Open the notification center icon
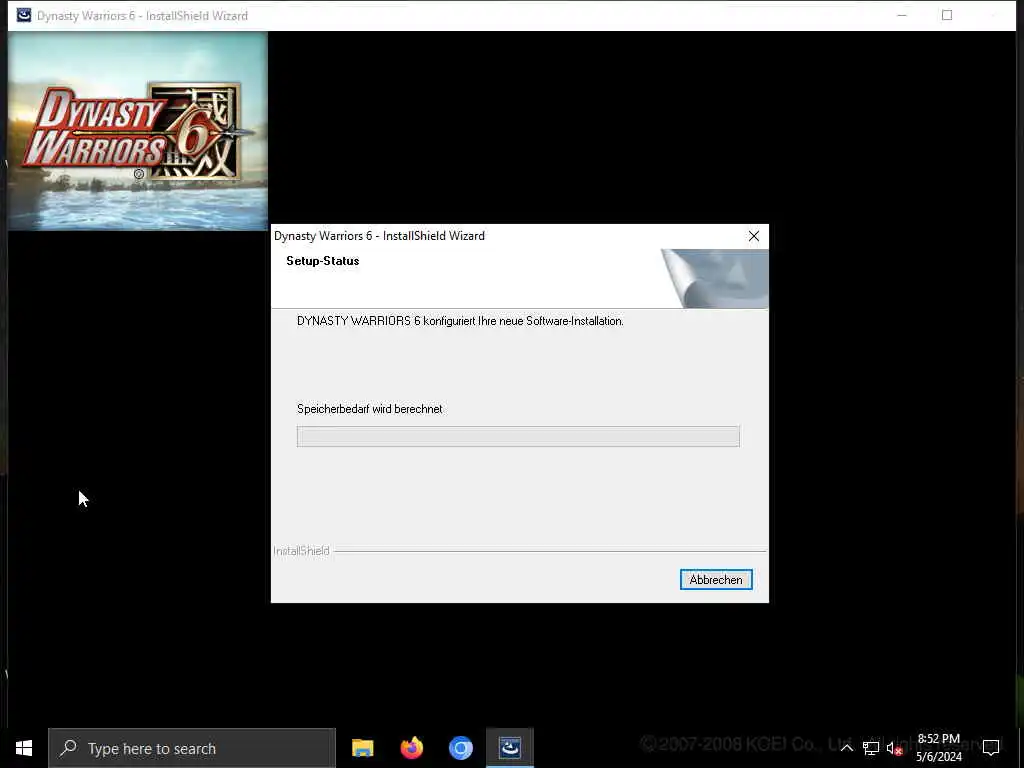 (x=991, y=748)
